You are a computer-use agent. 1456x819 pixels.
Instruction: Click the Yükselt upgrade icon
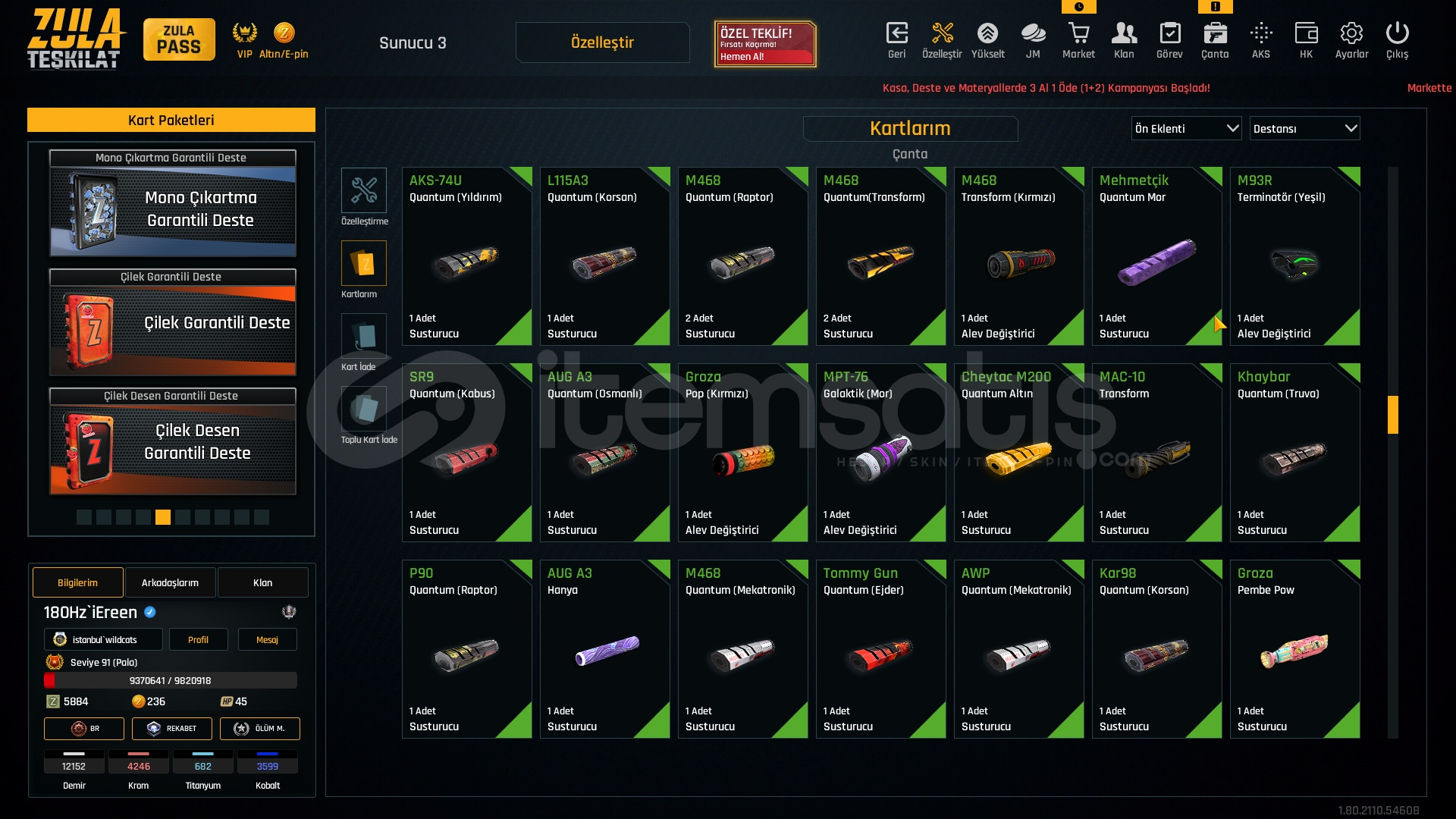tap(987, 34)
